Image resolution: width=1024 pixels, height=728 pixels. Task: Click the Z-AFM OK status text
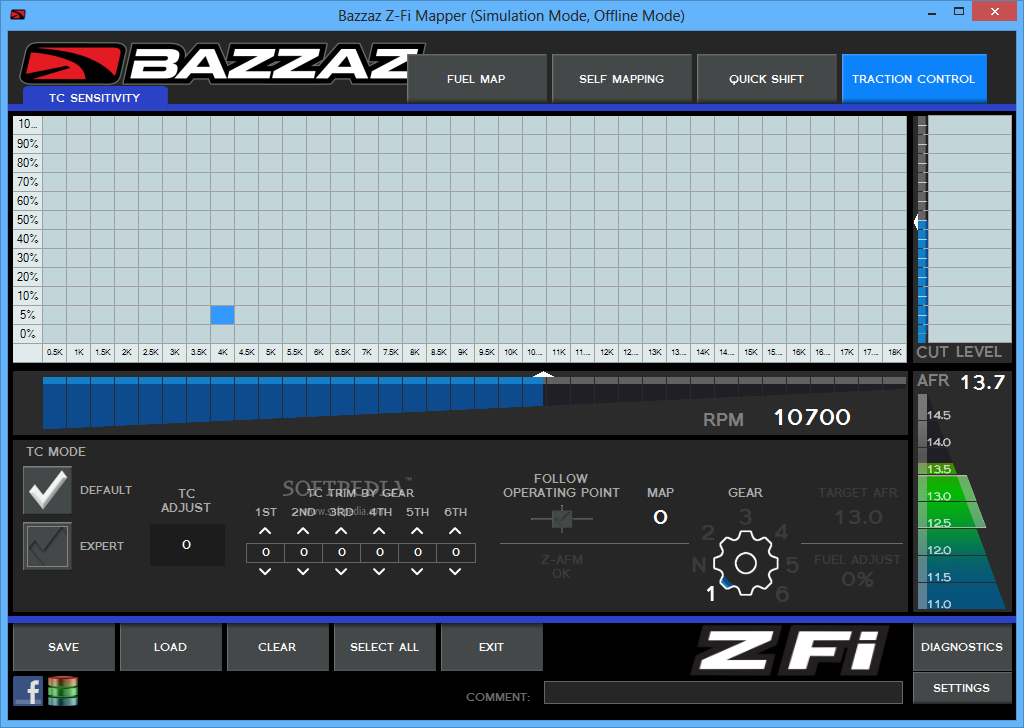click(562, 567)
